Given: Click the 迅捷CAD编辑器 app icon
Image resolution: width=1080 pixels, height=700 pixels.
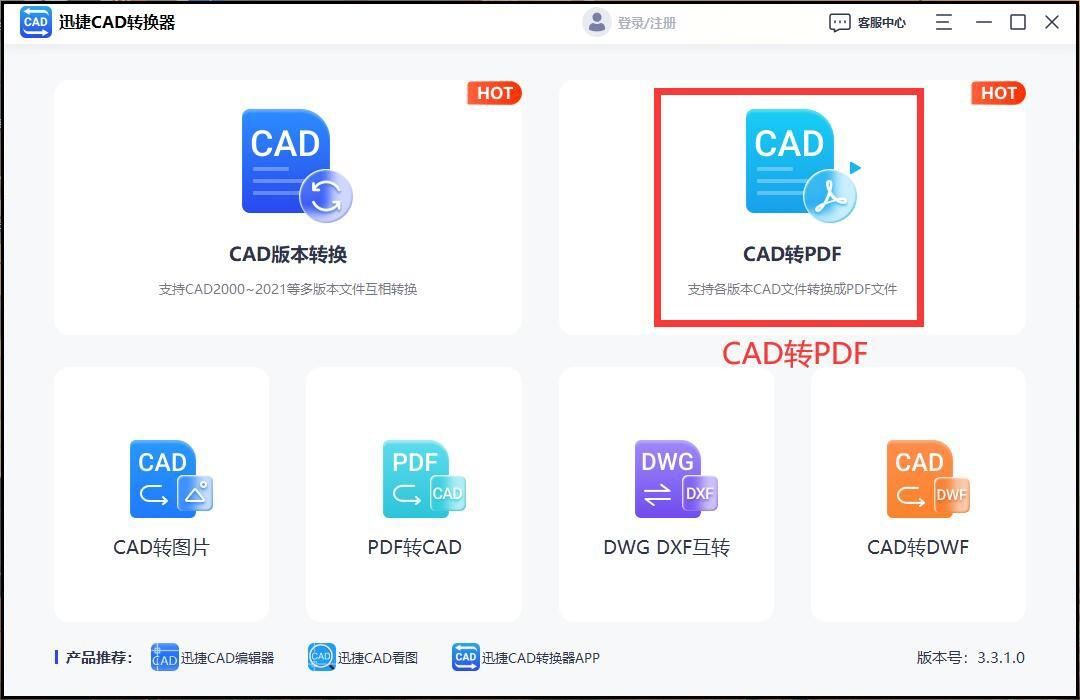Looking at the screenshot, I should click(165, 657).
